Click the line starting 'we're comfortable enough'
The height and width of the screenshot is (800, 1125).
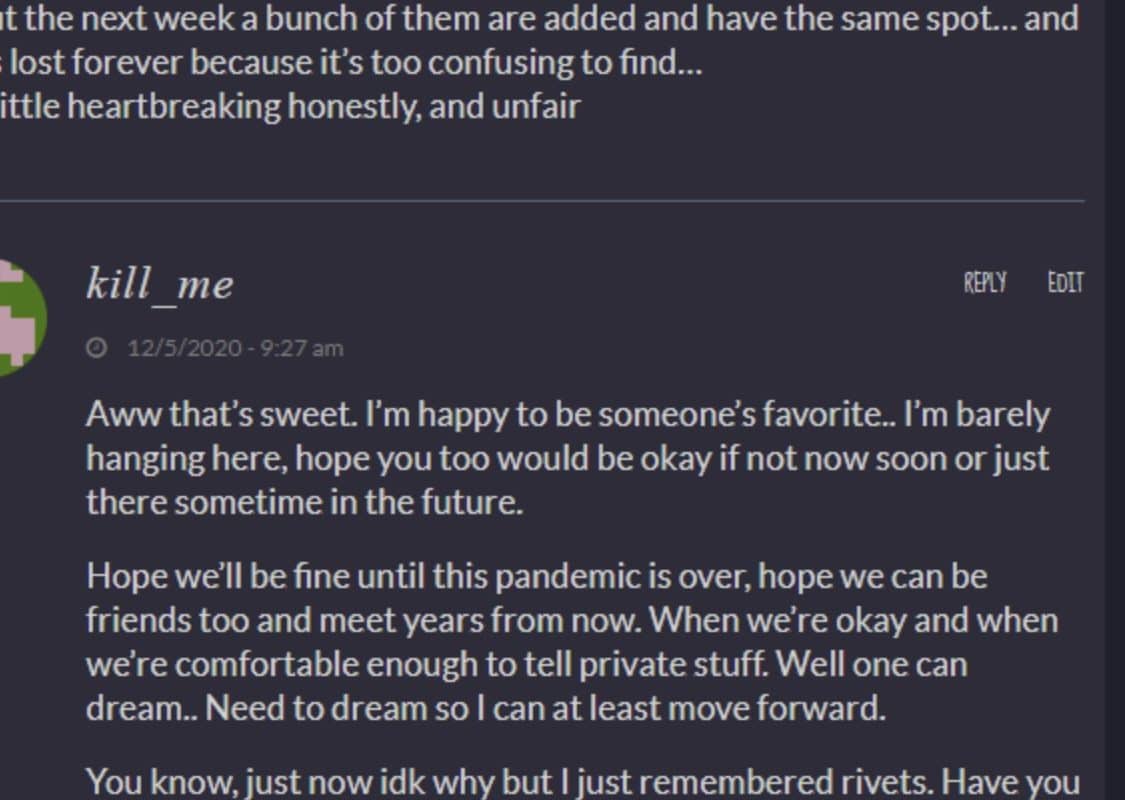tap(526, 663)
